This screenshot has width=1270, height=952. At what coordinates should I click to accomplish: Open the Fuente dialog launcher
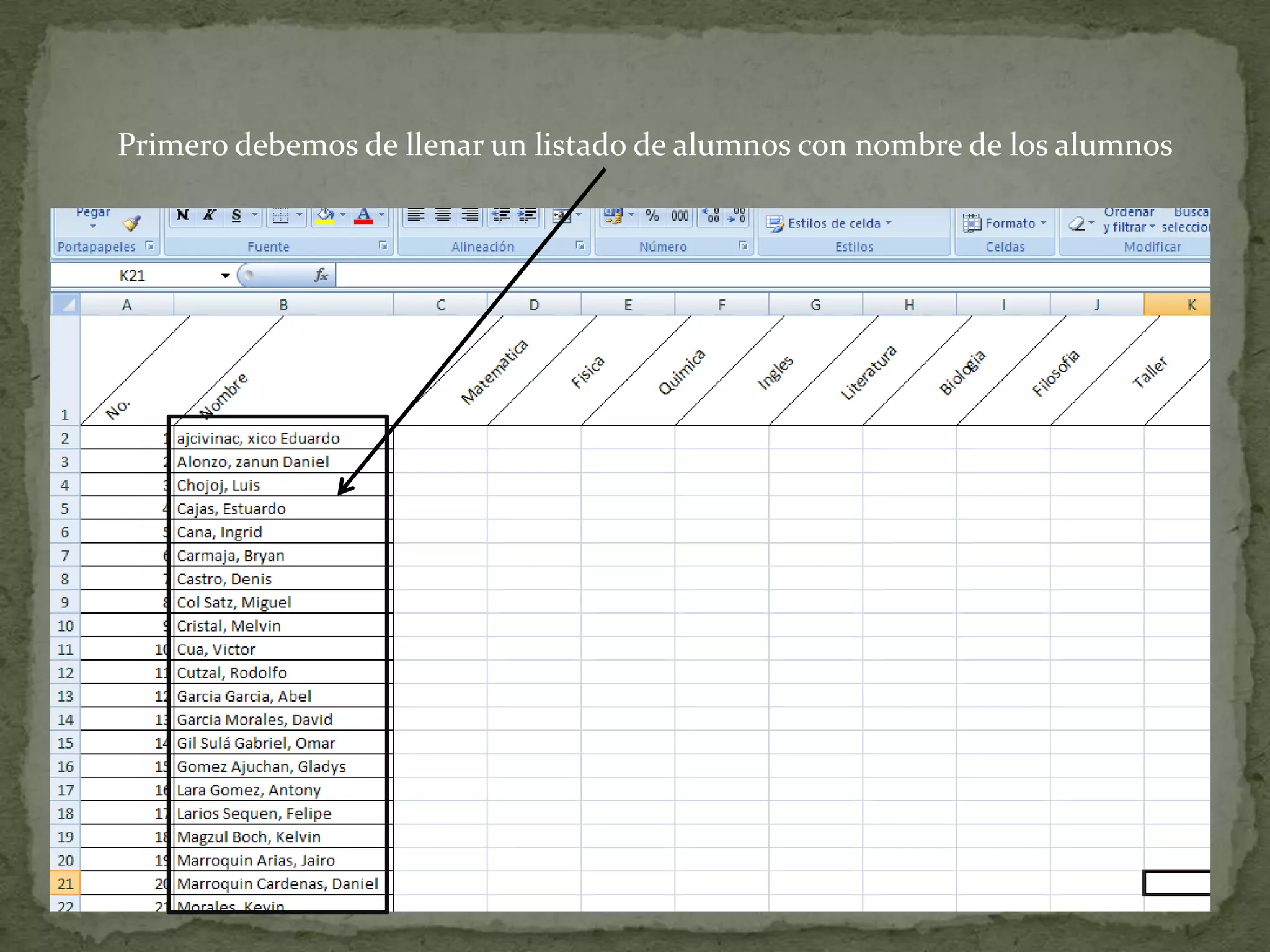pyautogui.click(x=383, y=246)
